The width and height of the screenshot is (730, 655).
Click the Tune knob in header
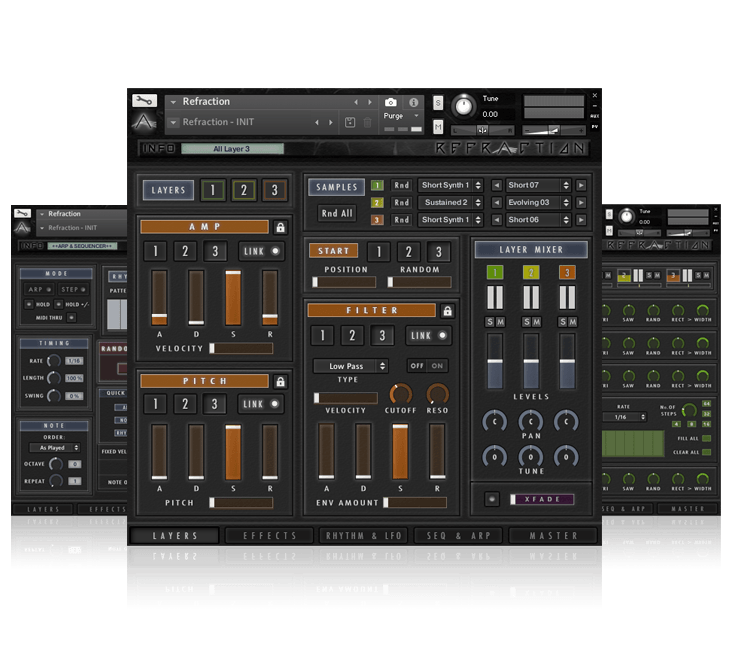tap(463, 107)
